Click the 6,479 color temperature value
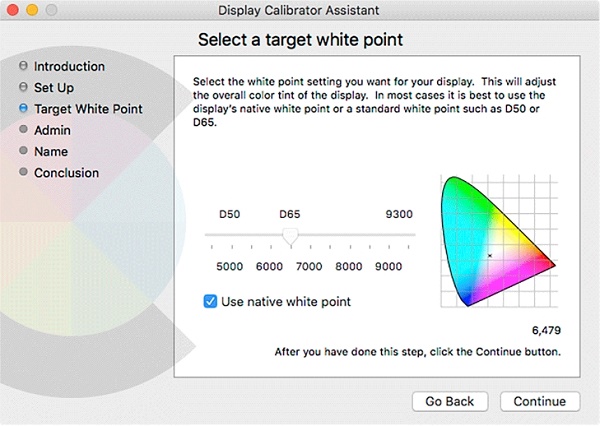Viewport: 600px width, 426px height. click(546, 330)
